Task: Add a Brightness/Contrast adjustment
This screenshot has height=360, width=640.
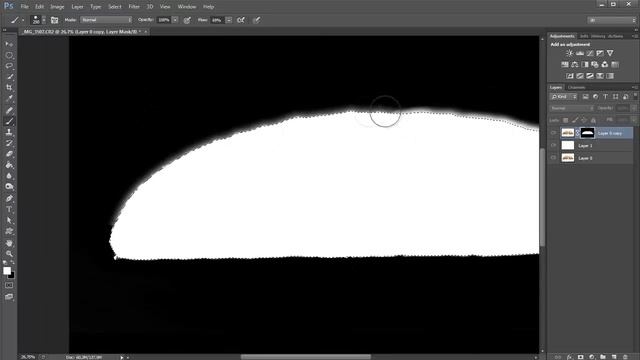Action: coord(569,53)
